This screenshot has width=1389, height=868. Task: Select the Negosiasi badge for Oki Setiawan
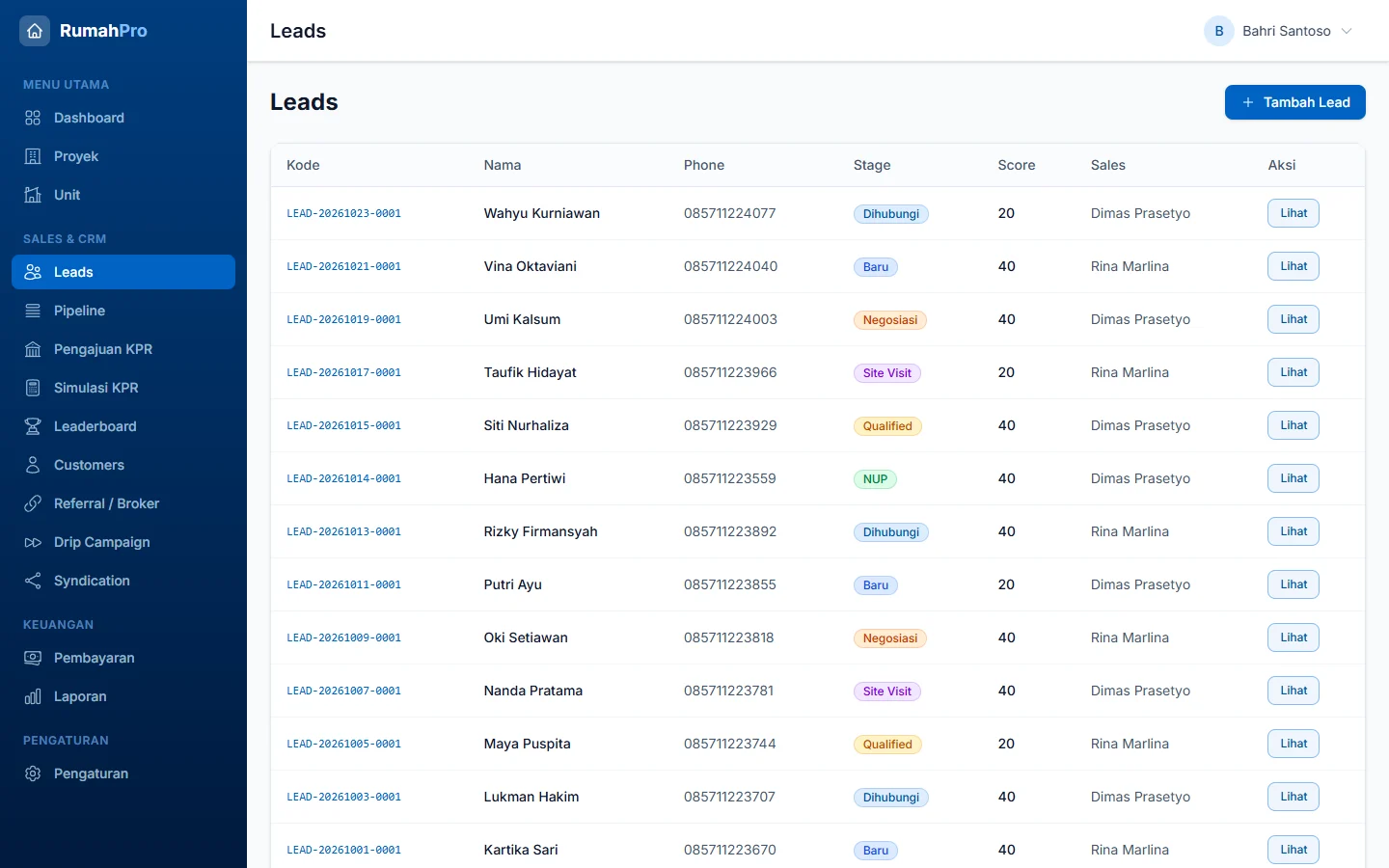point(890,638)
